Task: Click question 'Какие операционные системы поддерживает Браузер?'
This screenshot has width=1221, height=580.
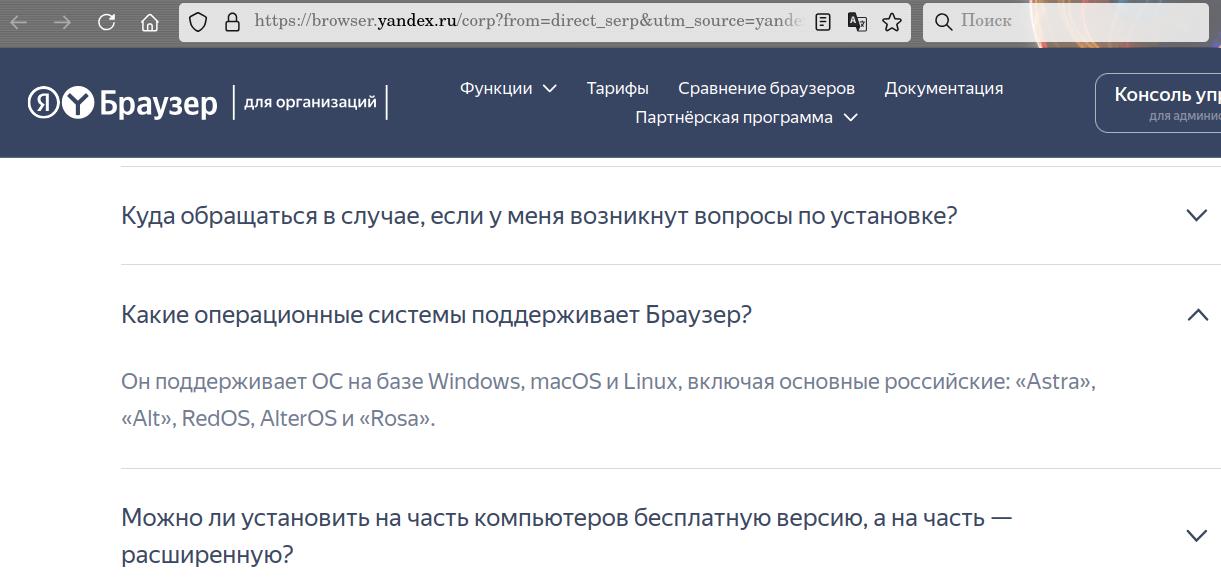Action: pyautogui.click(x=436, y=315)
